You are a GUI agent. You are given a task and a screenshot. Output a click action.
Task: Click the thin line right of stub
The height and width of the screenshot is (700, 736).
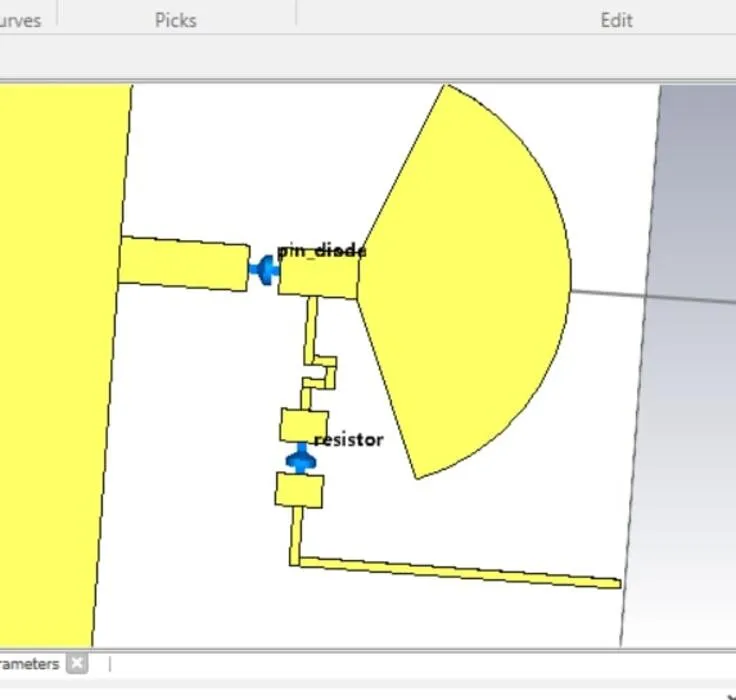tap(660, 297)
